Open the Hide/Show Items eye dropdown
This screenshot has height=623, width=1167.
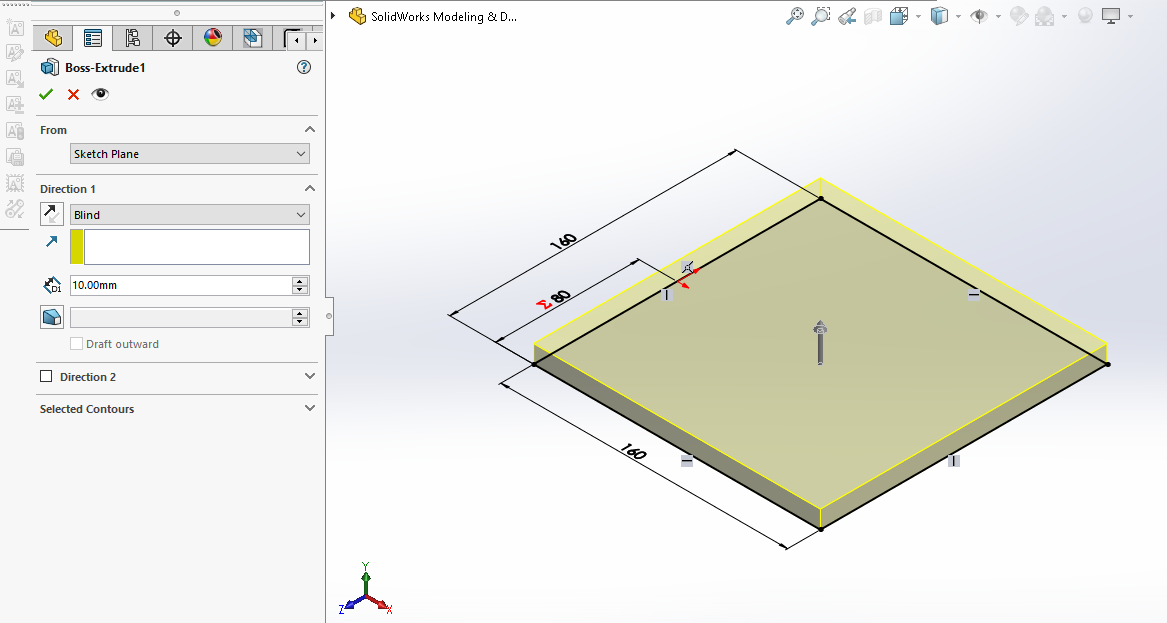(x=978, y=16)
